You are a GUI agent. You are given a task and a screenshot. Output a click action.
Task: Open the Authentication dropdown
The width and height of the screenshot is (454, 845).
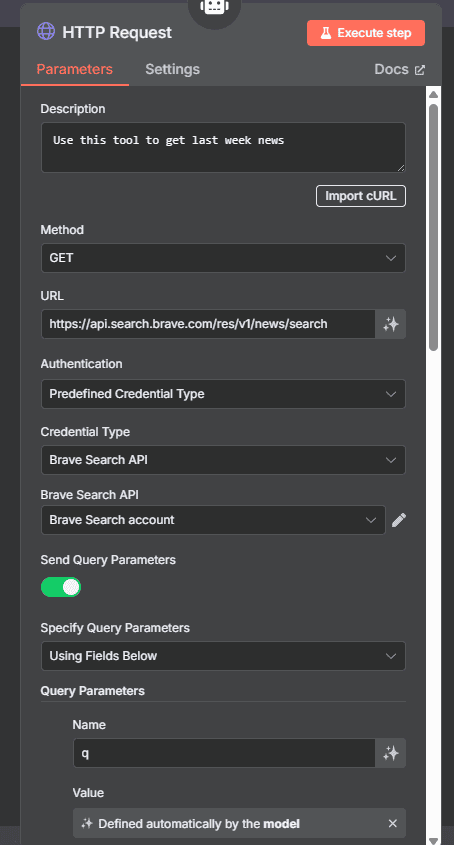(223, 394)
